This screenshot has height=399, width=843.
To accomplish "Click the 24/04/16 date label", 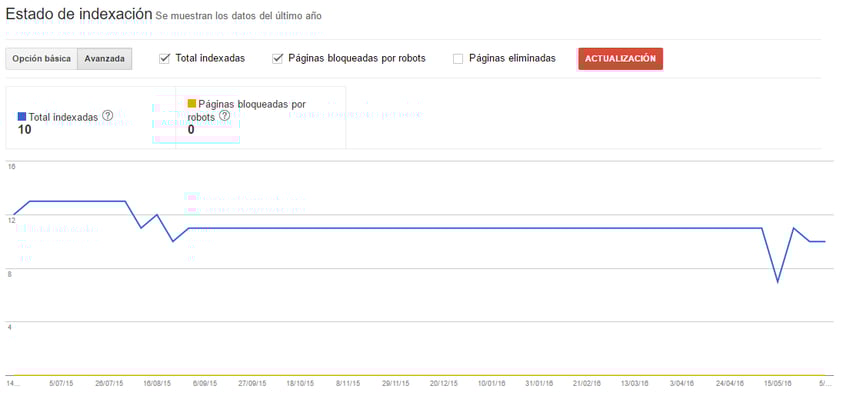I will click(730, 384).
